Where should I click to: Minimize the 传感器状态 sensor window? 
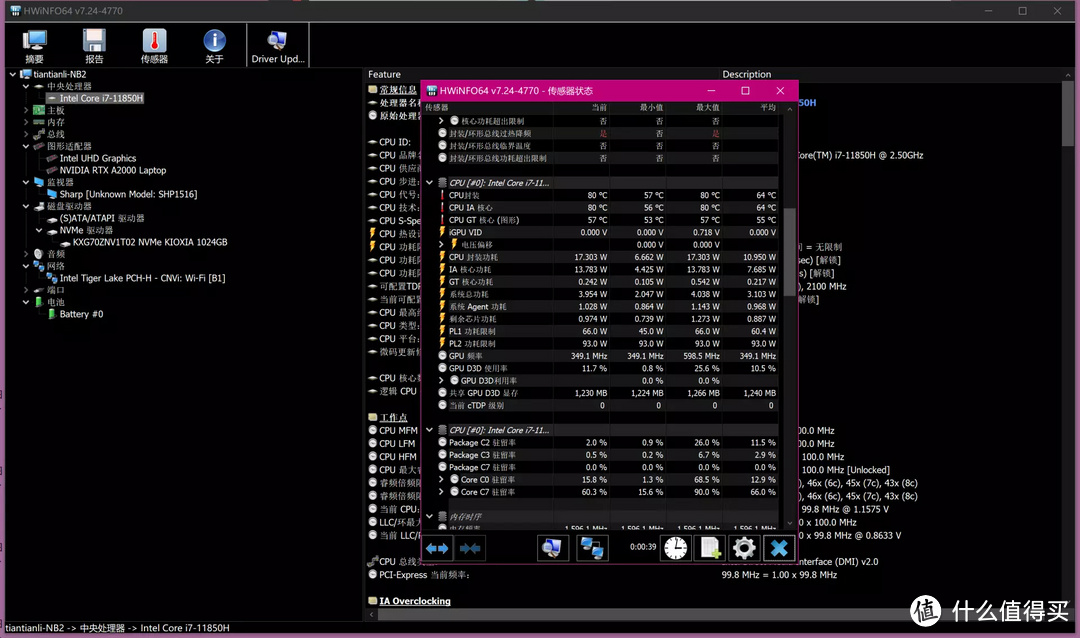(711, 91)
